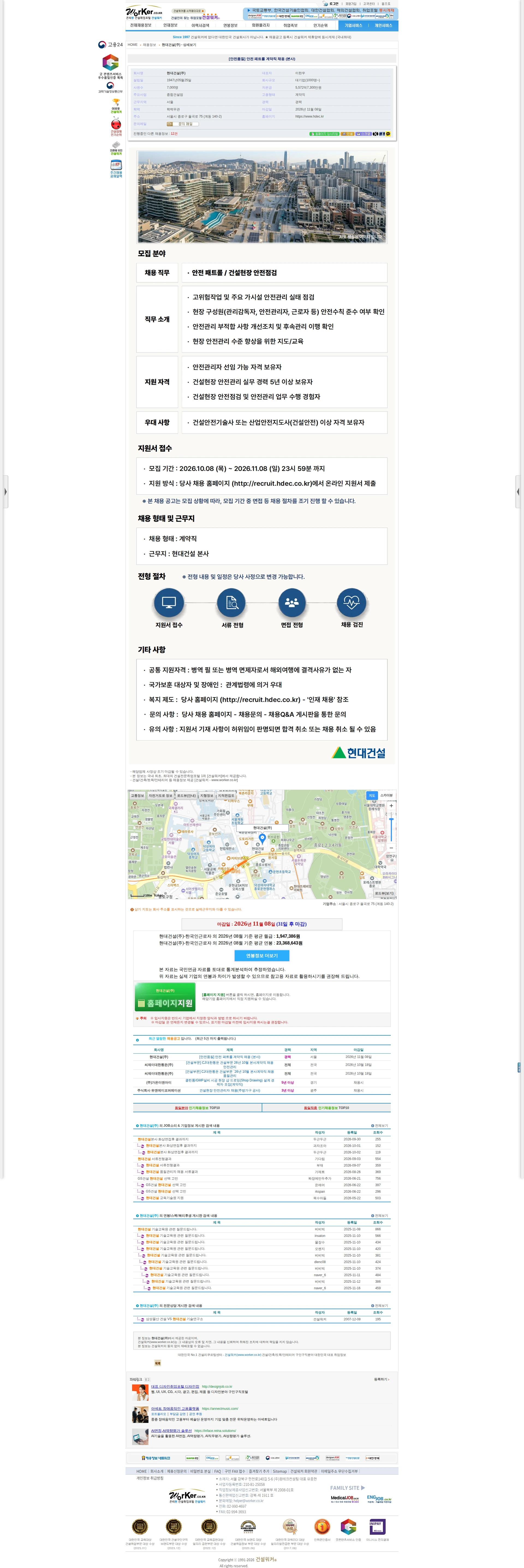Viewport: 524px width, 1568px height.
Task: Click the 굿콘텐츠서비스 G logo in the left sidebar
Action: point(110,62)
